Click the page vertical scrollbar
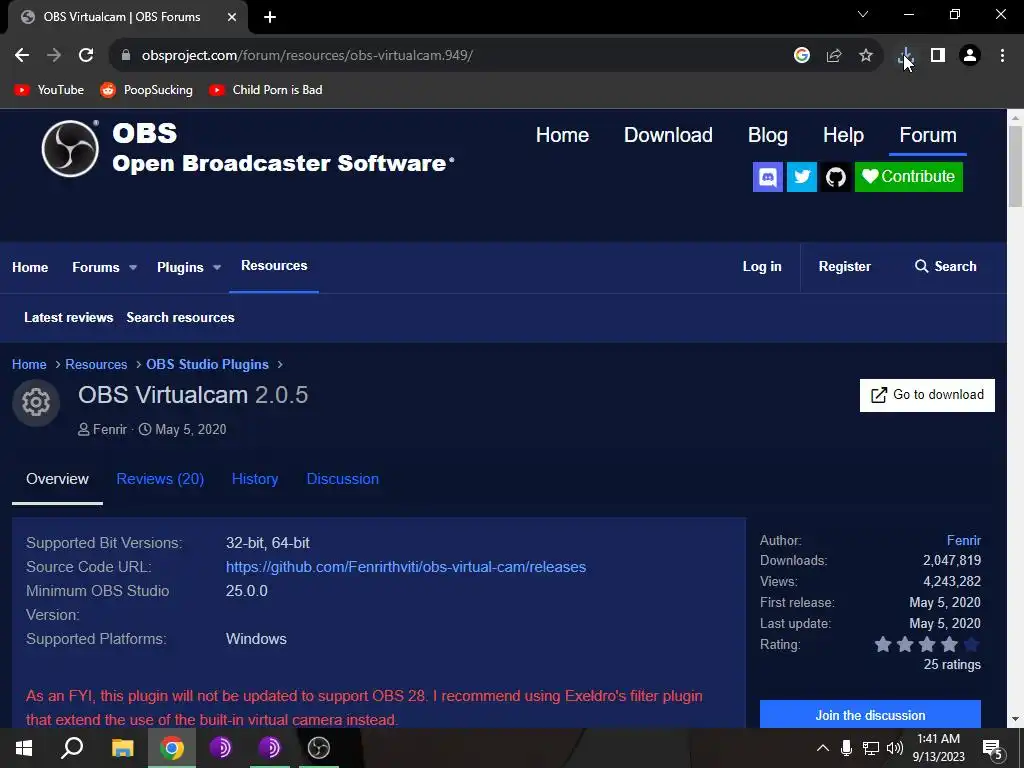Screen dimensions: 1024x768 click(1015, 167)
